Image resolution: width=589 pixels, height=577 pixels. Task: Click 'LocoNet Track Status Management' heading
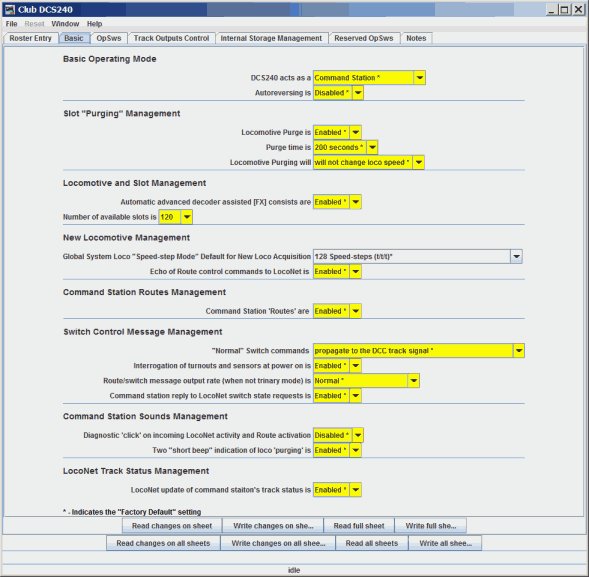[x=136, y=471]
